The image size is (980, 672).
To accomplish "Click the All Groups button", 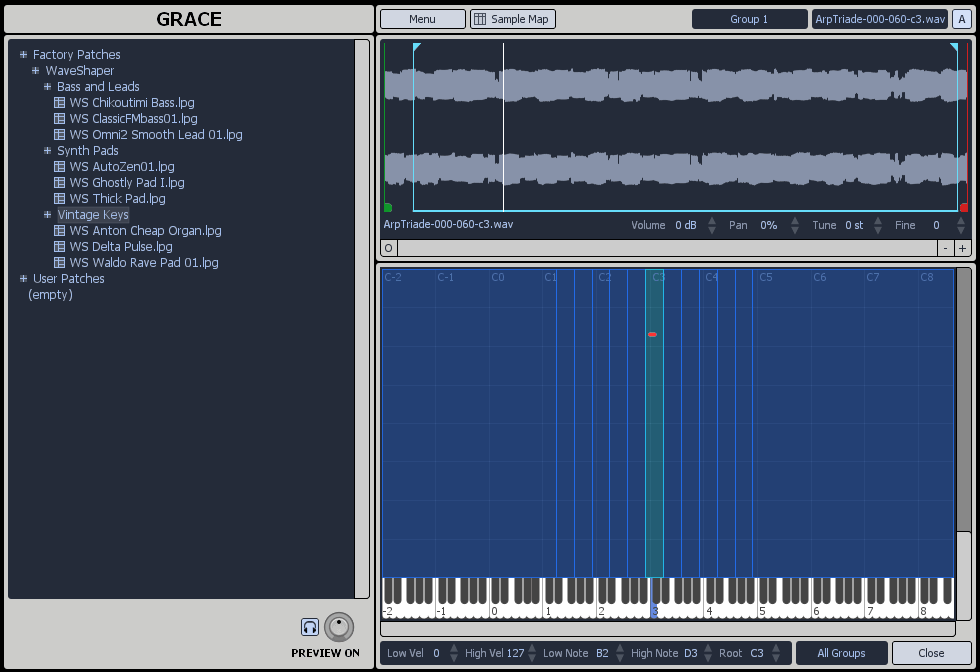I will point(841,653).
